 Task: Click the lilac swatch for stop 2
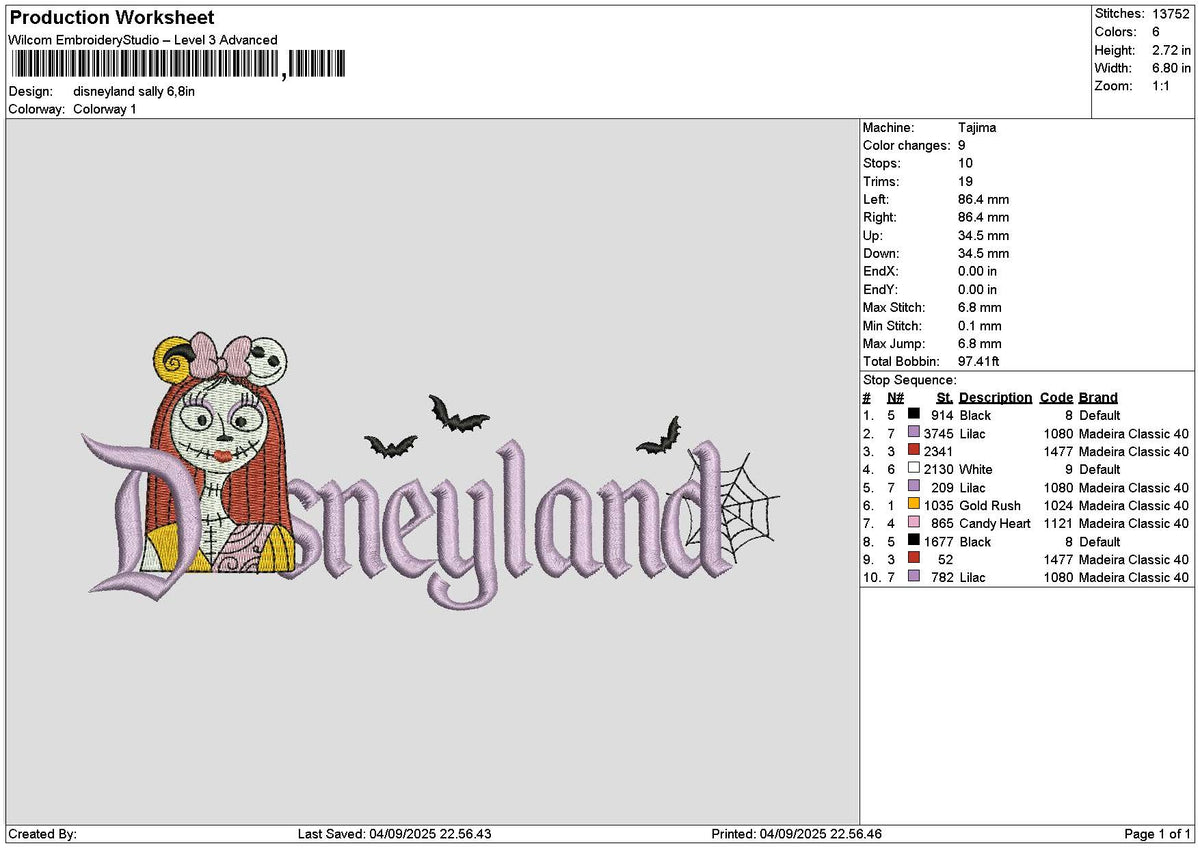(914, 433)
